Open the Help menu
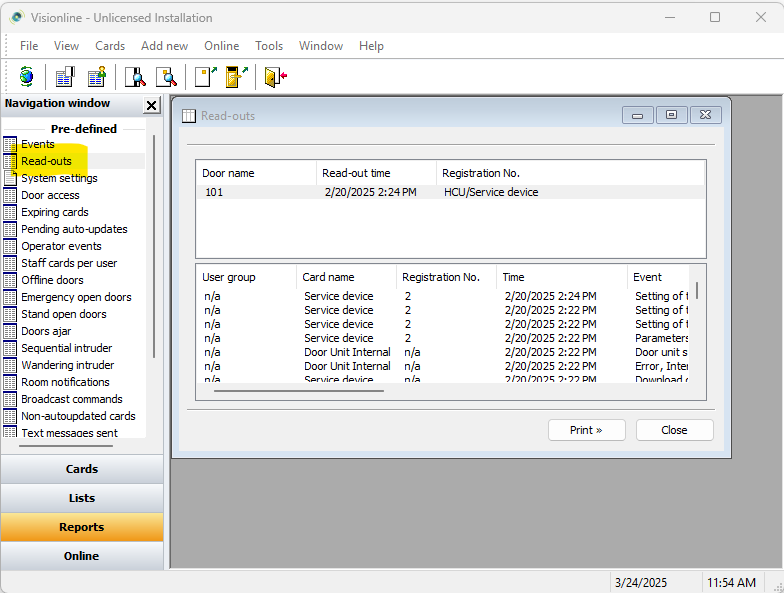Screen dimensions: 784x593 click(372, 46)
